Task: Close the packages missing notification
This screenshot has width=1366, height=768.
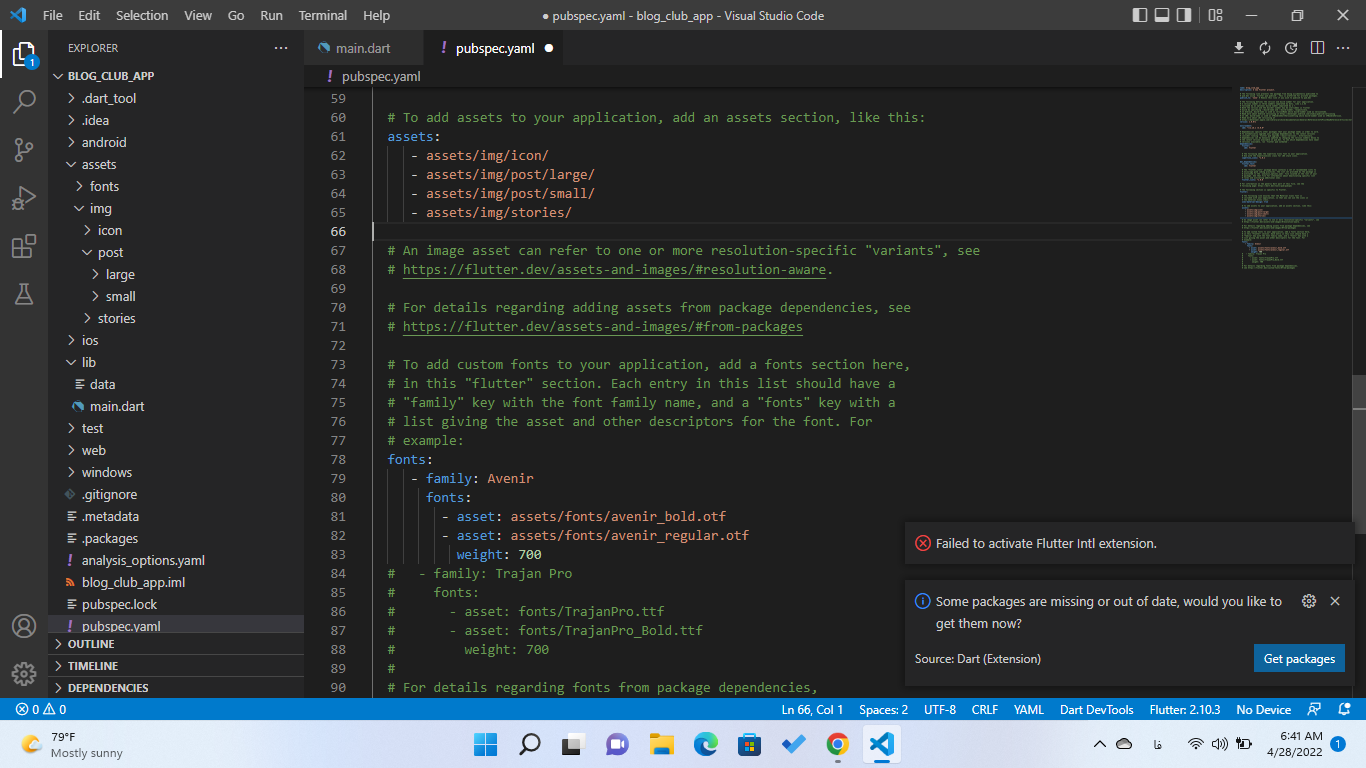Action: tap(1335, 601)
